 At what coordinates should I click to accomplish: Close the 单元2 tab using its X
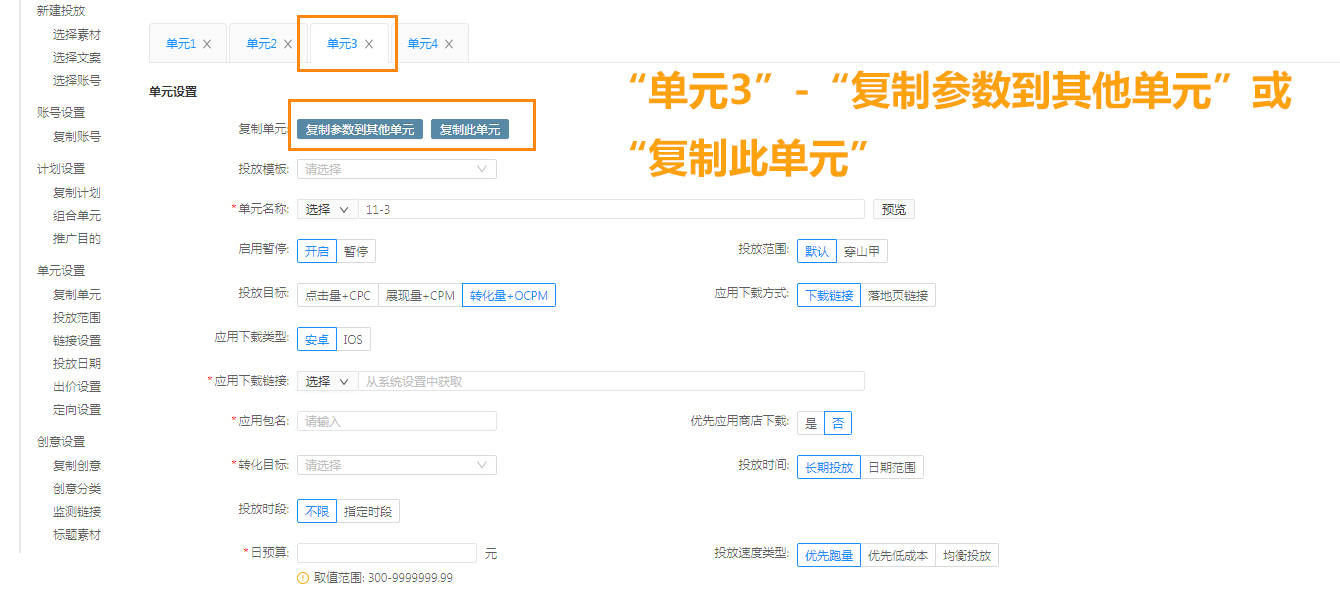tap(288, 44)
